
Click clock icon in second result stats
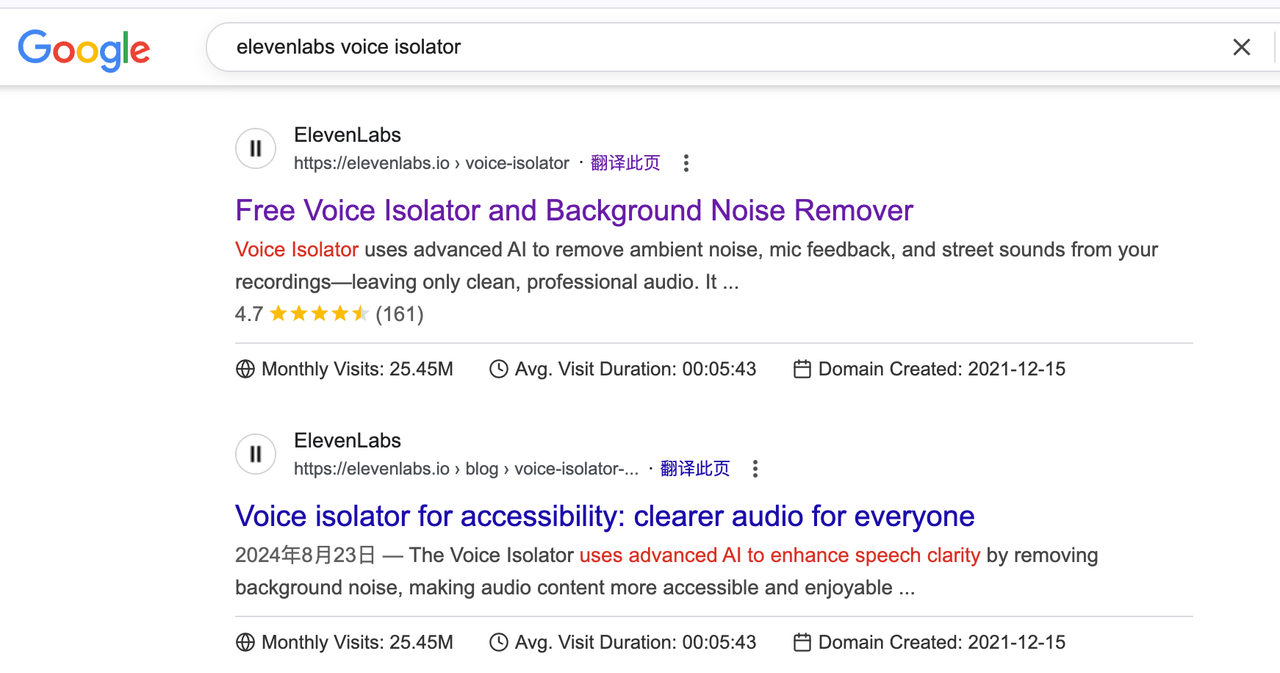click(x=499, y=642)
